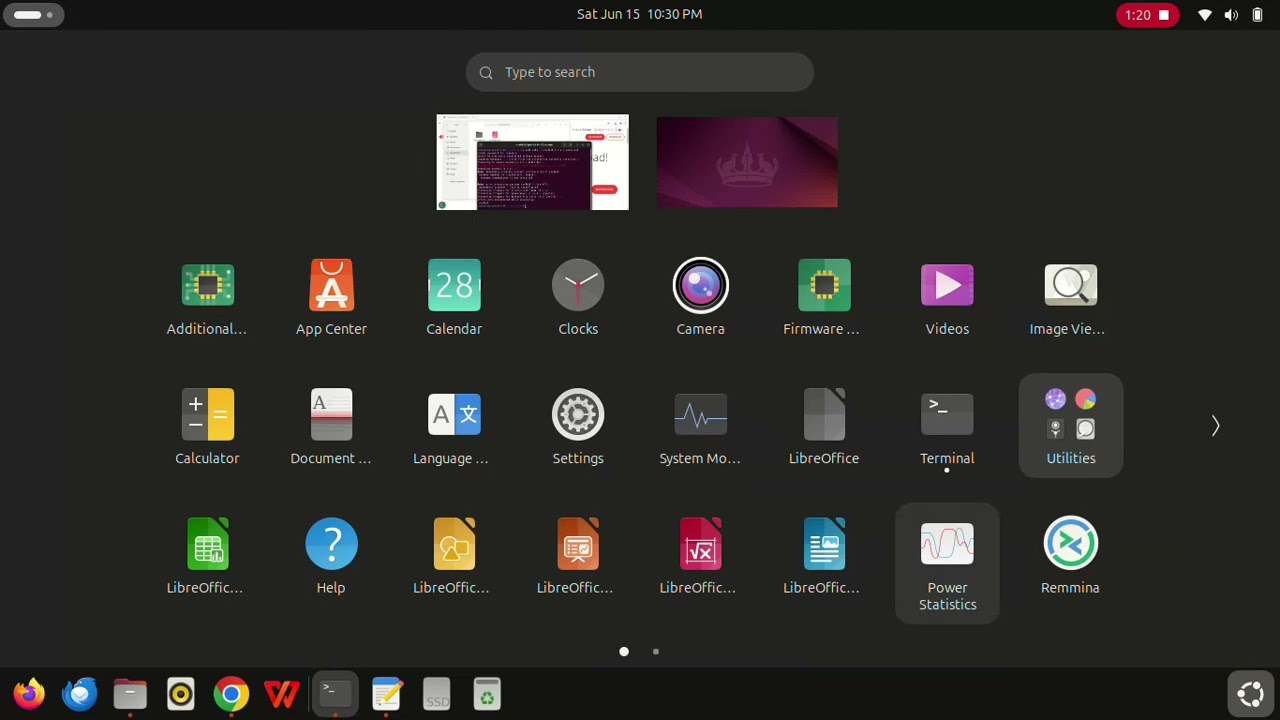
Task: Open Firefox from the dock
Action: (x=29, y=694)
